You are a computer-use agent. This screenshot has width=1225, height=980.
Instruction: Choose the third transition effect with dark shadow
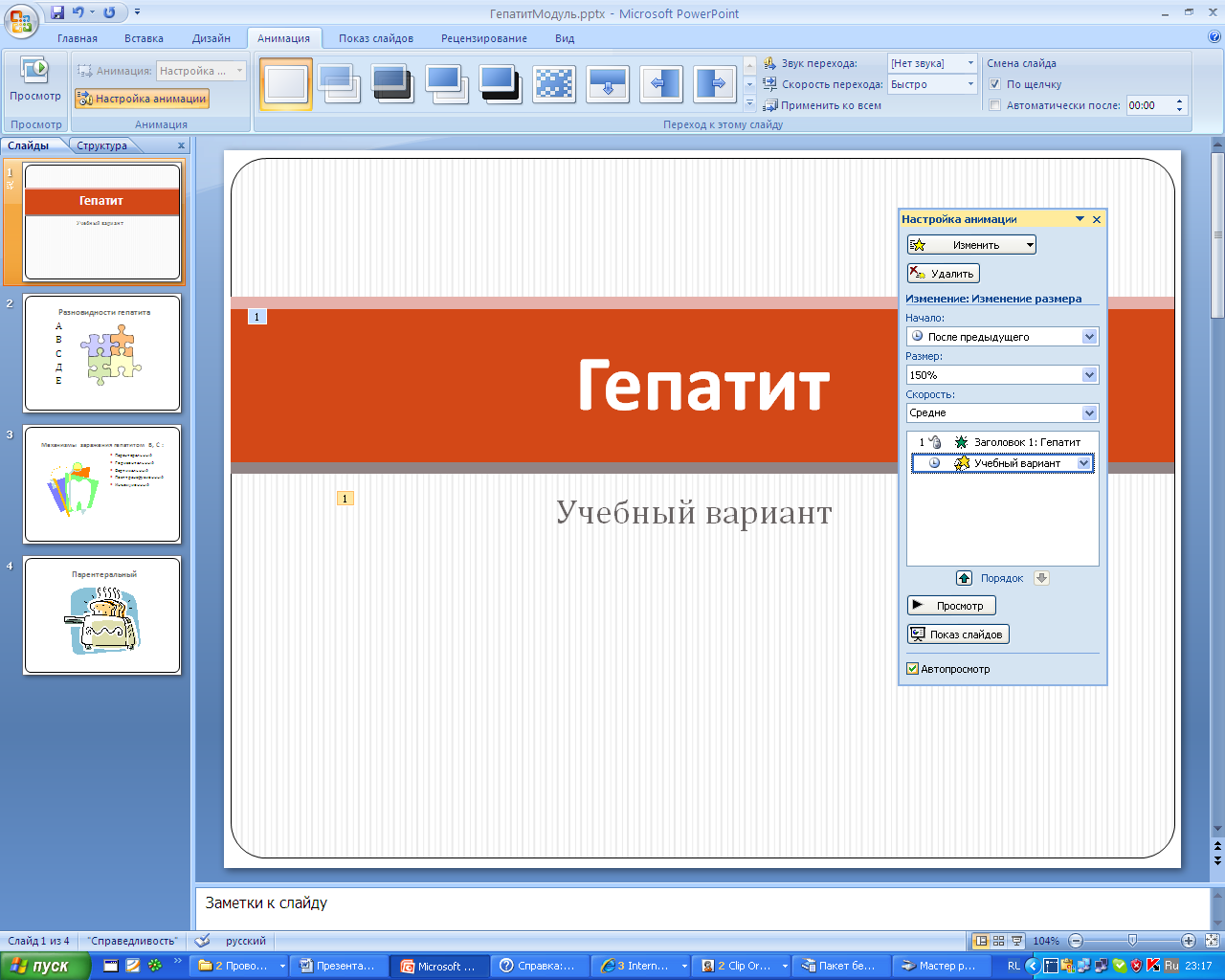[x=392, y=84]
